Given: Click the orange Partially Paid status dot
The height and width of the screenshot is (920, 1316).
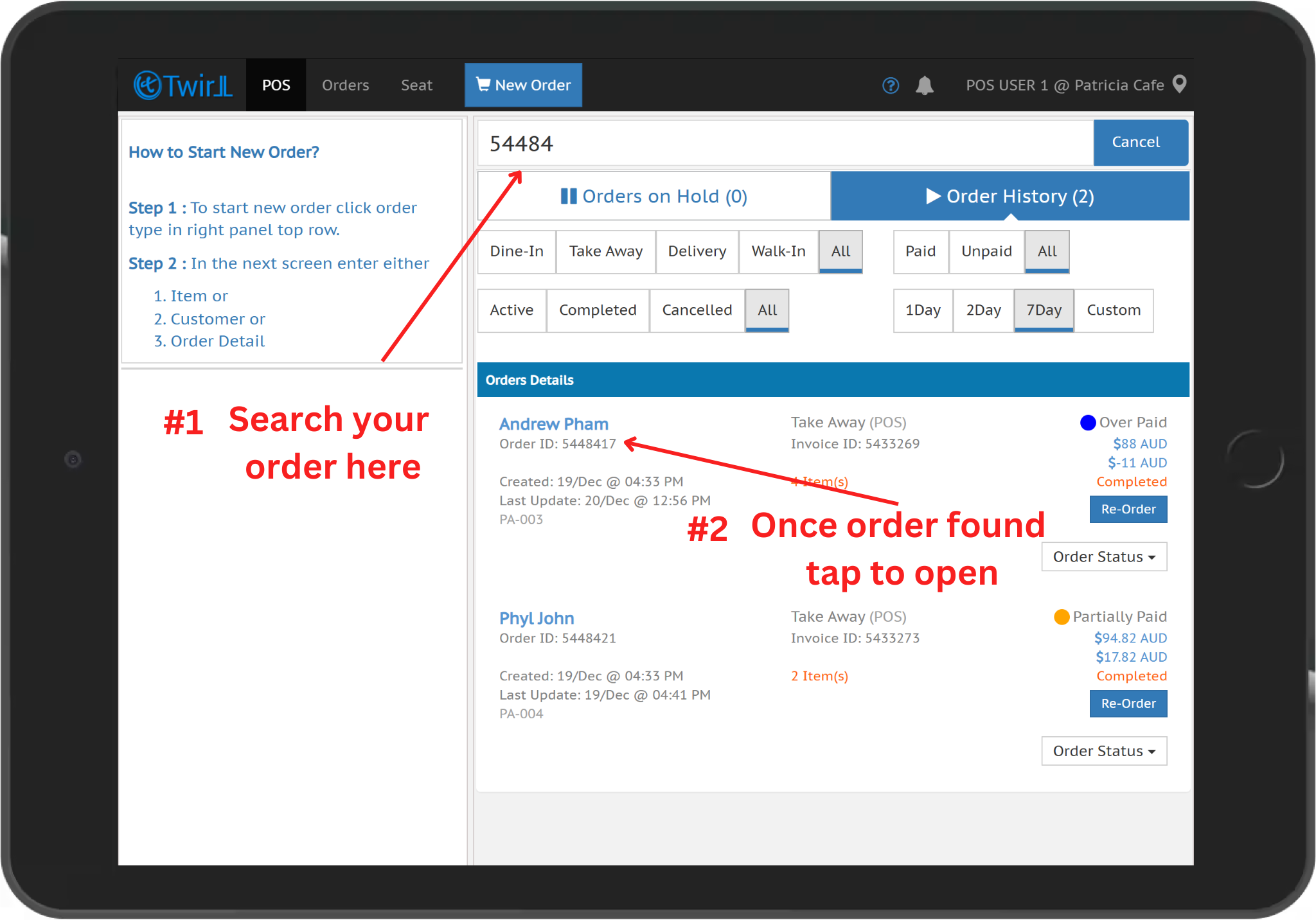Looking at the screenshot, I should (1061, 617).
